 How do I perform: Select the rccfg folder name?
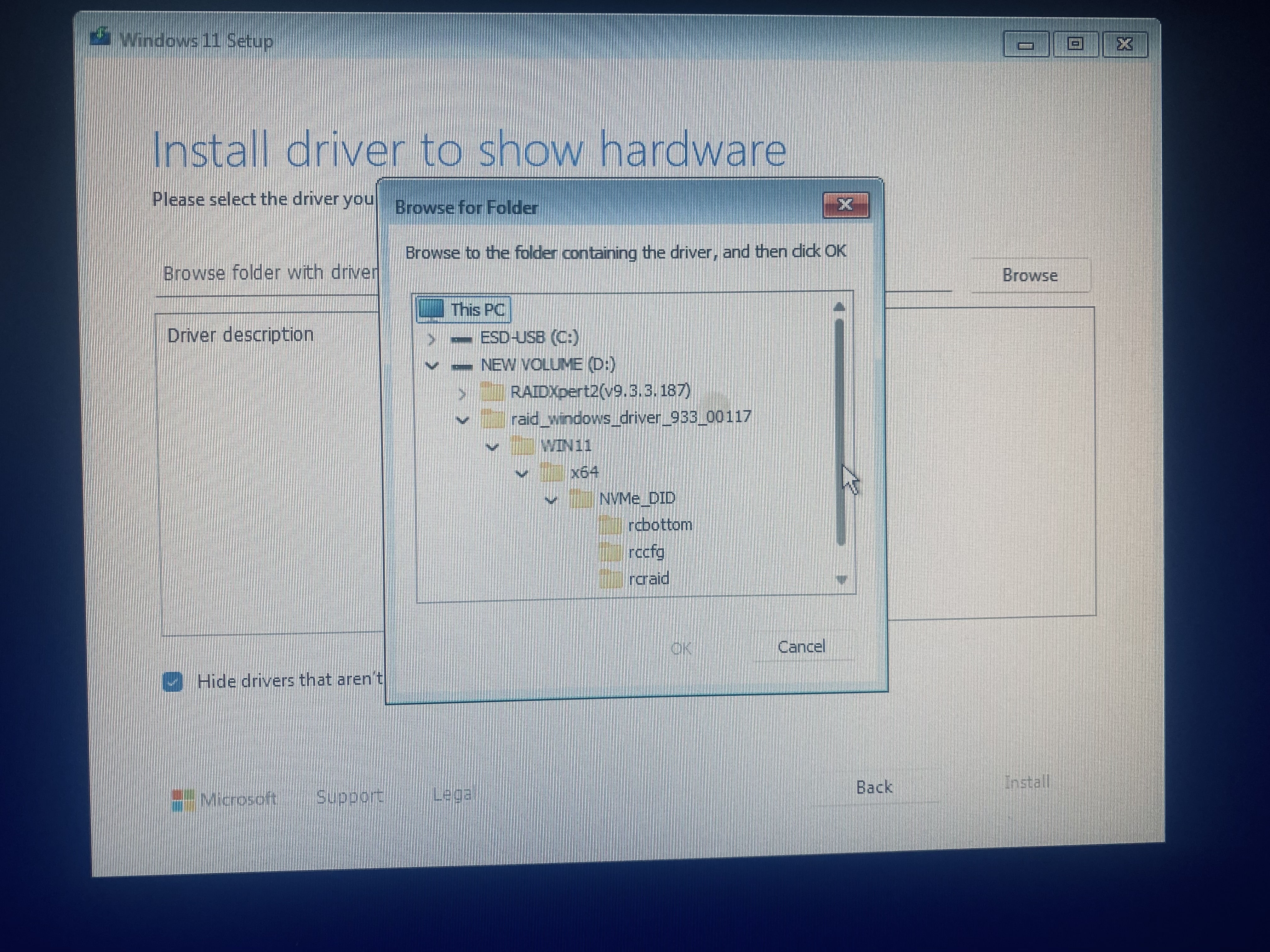646,552
